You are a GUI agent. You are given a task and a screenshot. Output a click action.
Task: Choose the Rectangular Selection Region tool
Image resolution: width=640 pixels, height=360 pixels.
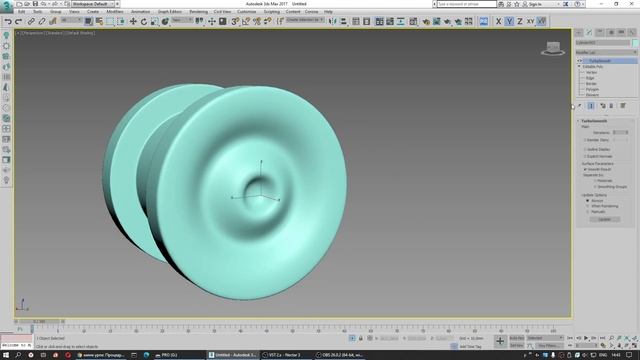pos(110,21)
